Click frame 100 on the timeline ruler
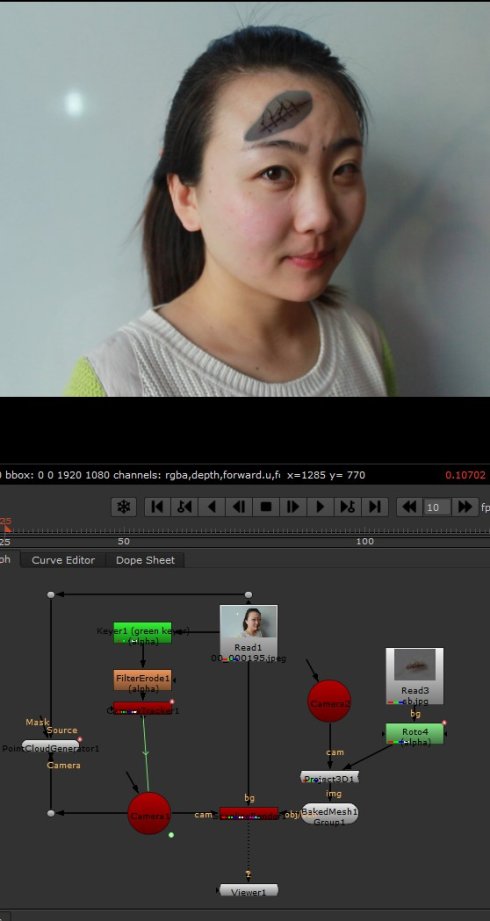The image size is (490, 921). (365, 542)
